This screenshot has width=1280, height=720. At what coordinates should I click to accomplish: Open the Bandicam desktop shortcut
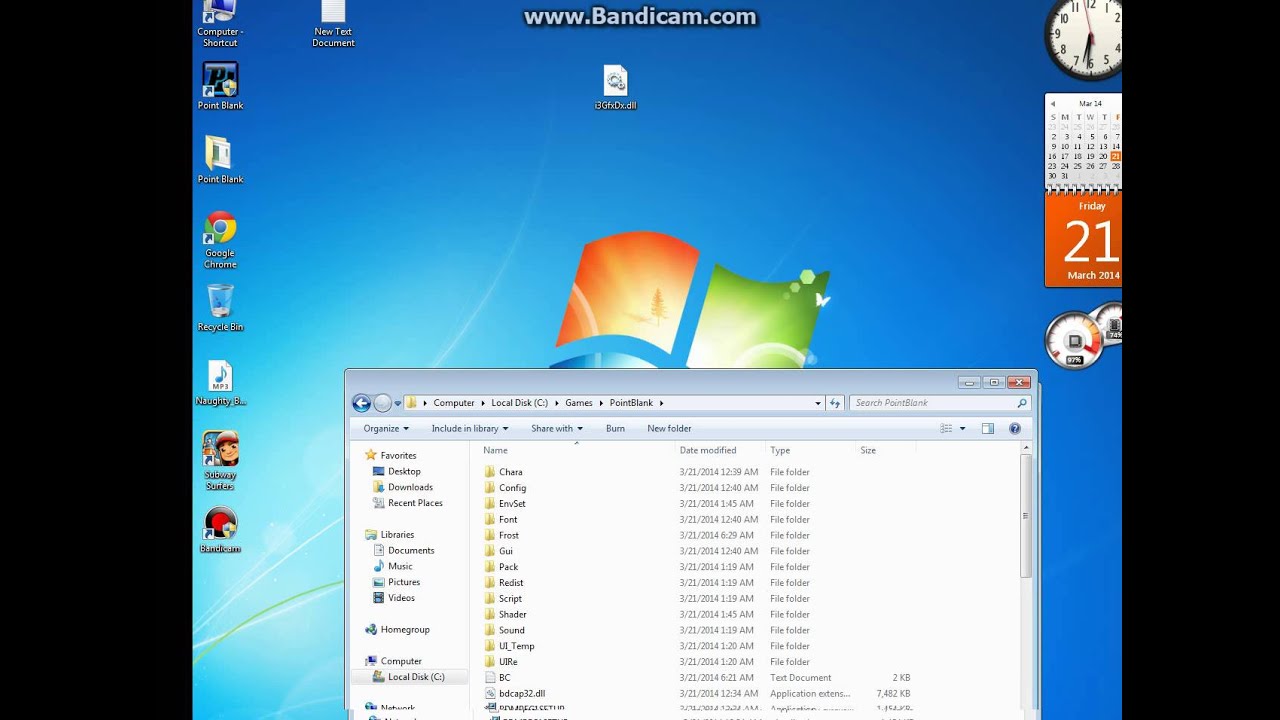point(220,530)
